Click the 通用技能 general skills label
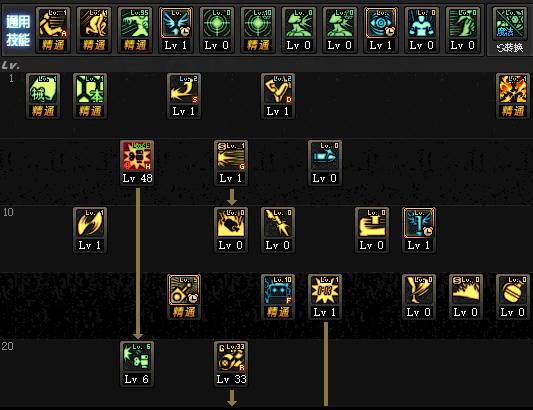This screenshot has height=410, width=533. (18, 31)
